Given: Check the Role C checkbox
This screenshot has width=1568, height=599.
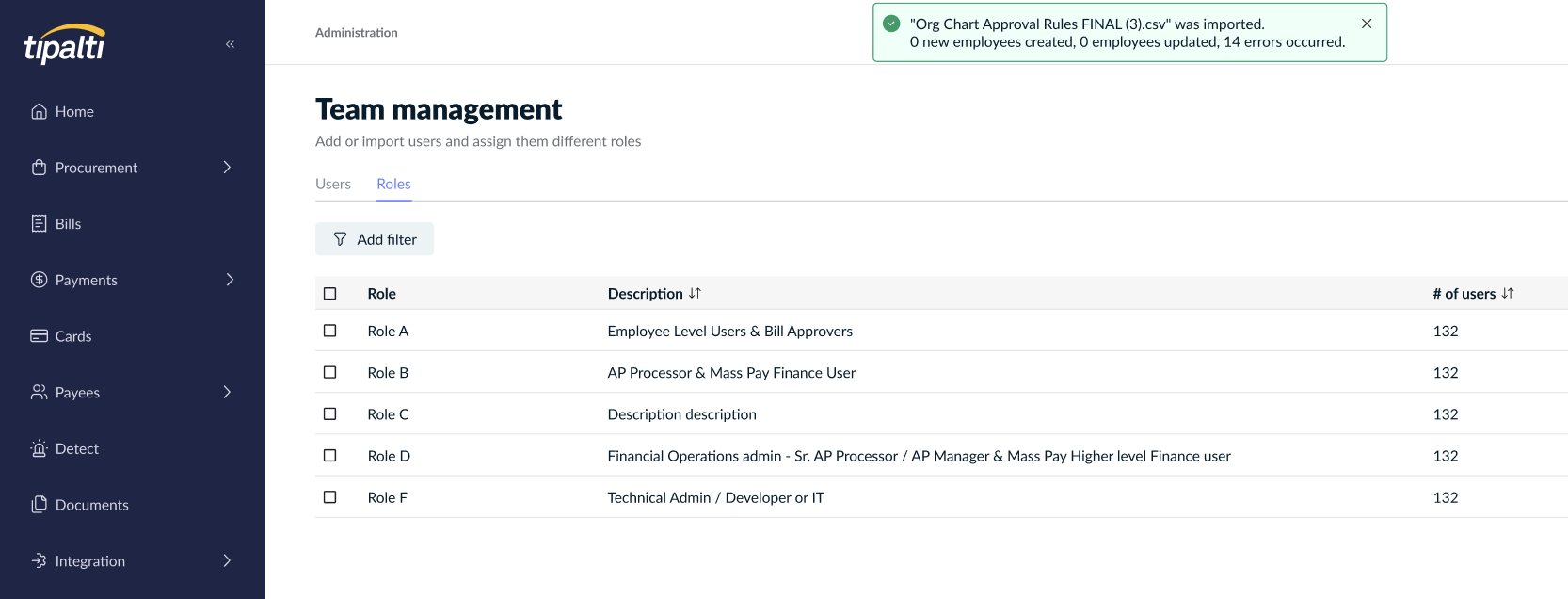Looking at the screenshot, I should pos(330,413).
